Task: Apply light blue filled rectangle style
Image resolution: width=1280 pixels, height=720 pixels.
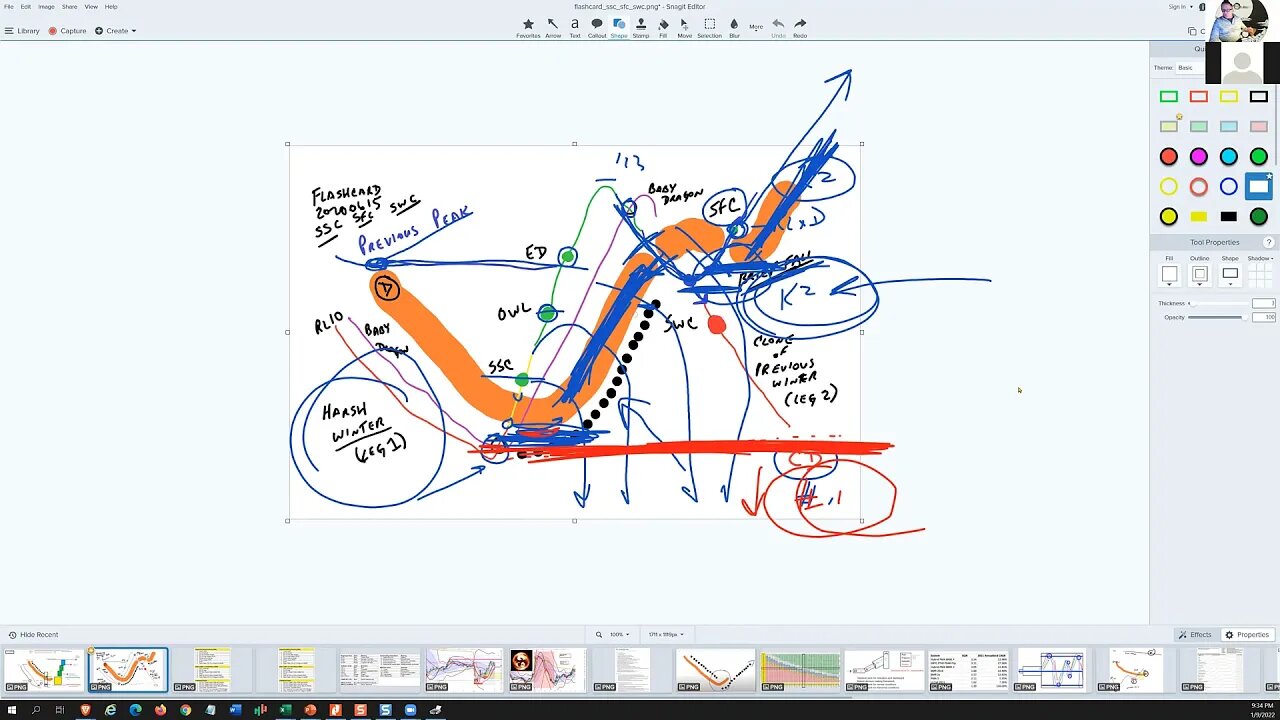Action: click(x=1229, y=127)
